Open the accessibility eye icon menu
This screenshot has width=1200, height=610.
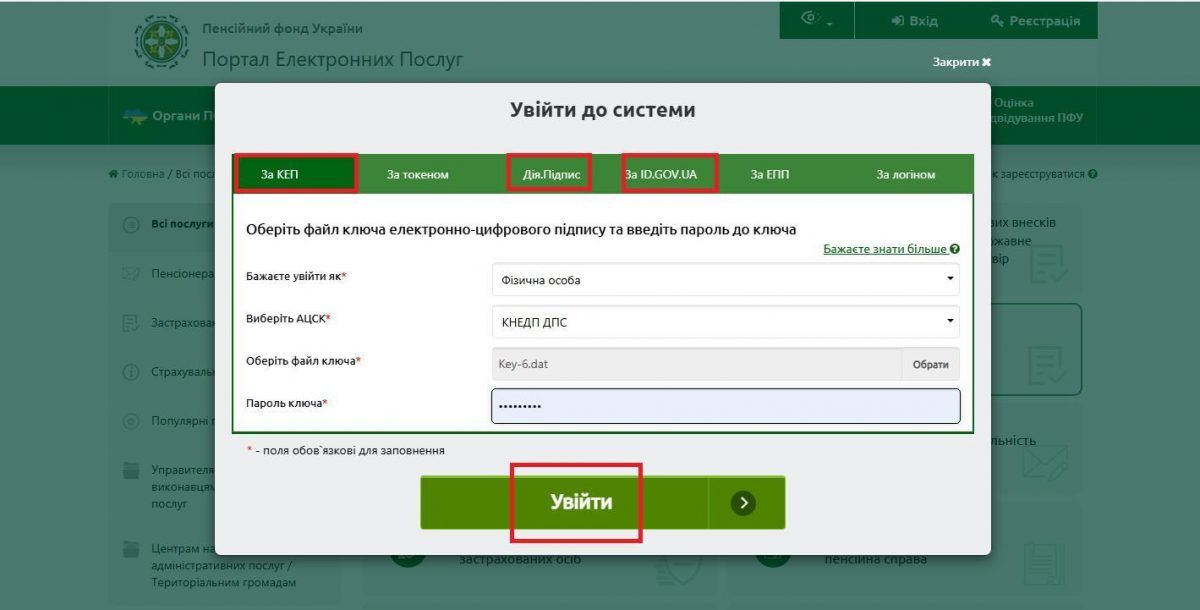808,18
